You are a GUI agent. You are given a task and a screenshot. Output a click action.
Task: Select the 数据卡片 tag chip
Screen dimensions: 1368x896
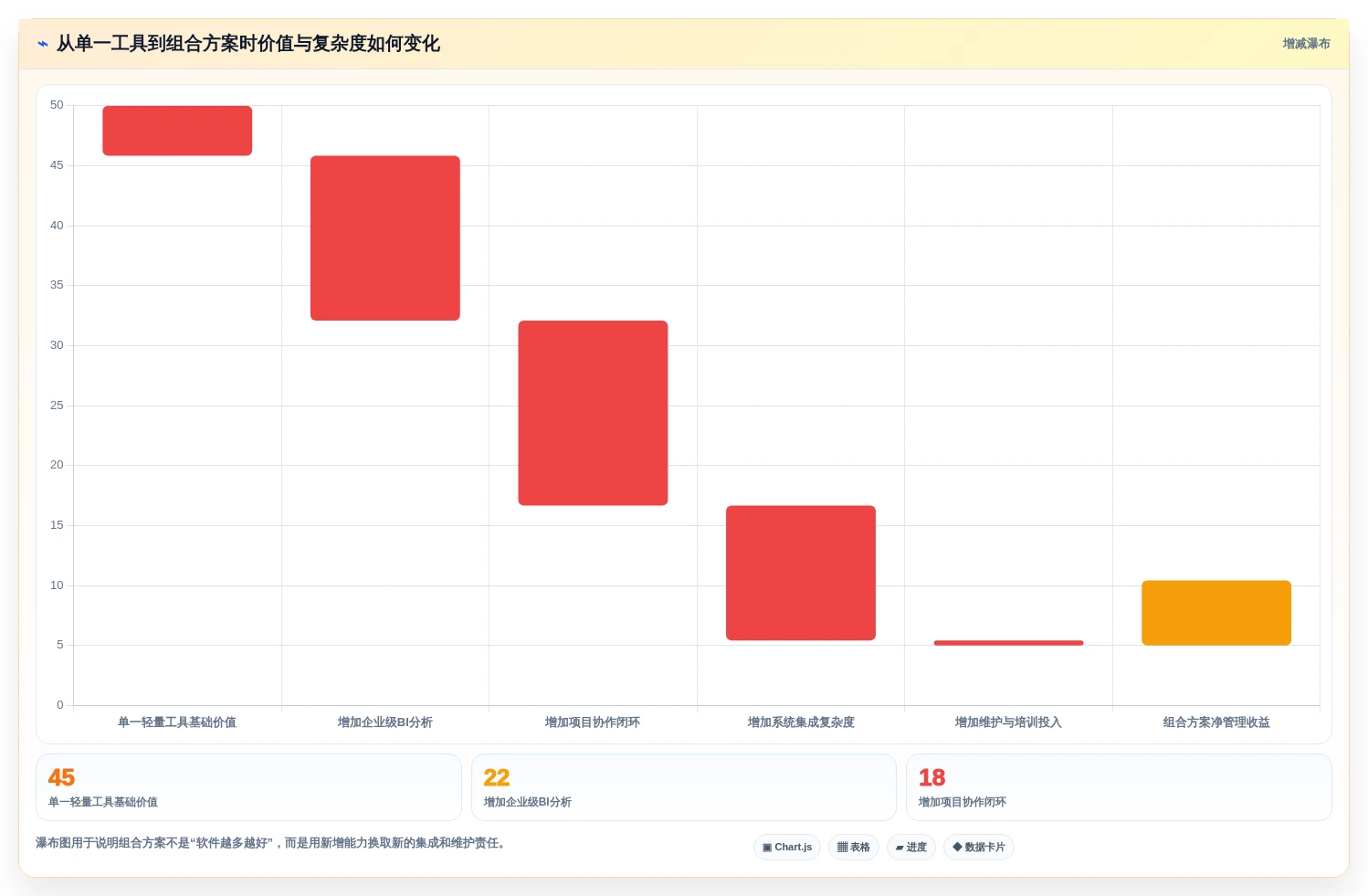coord(979,848)
